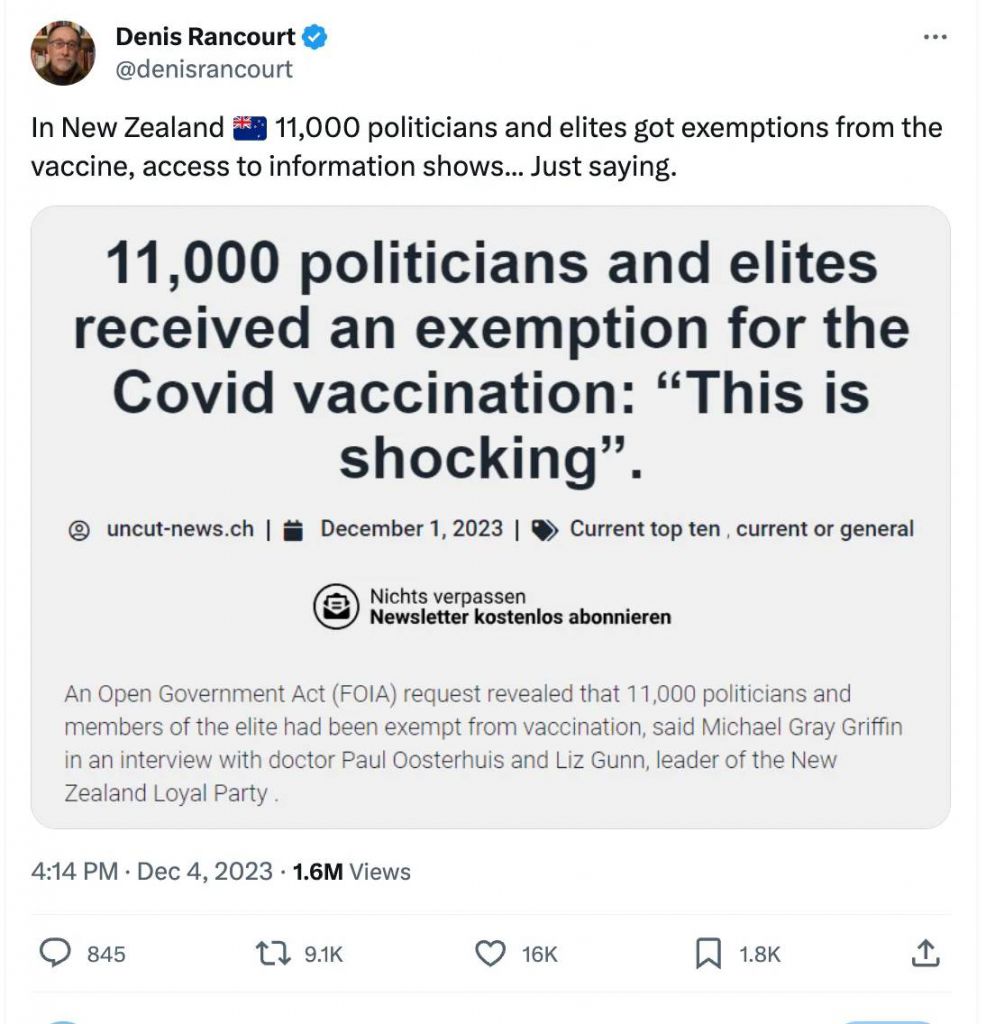Open Denis Rancourt's profile picture
This screenshot has height=1024, width=986.
[x=63, y=53]
